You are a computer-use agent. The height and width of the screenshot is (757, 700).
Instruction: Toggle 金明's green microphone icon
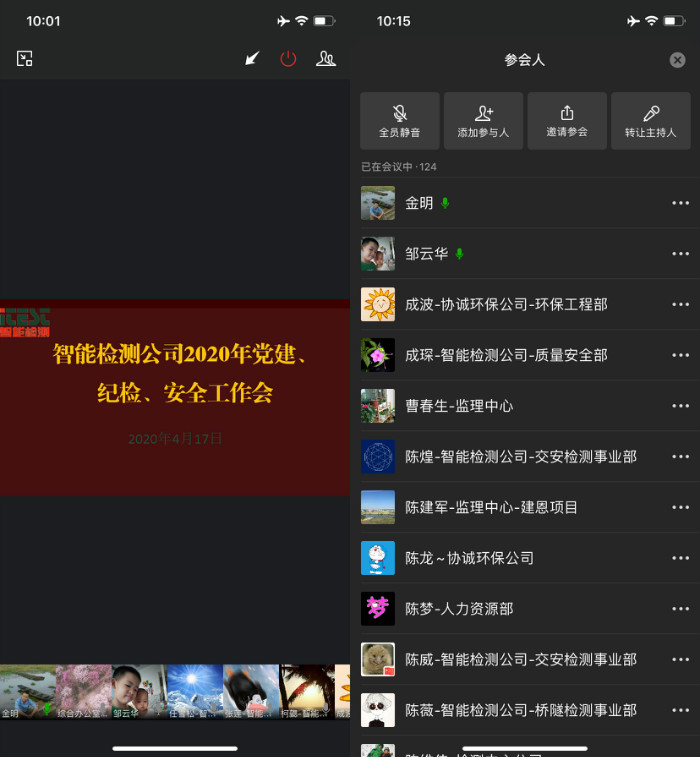(x=445, y=203)
